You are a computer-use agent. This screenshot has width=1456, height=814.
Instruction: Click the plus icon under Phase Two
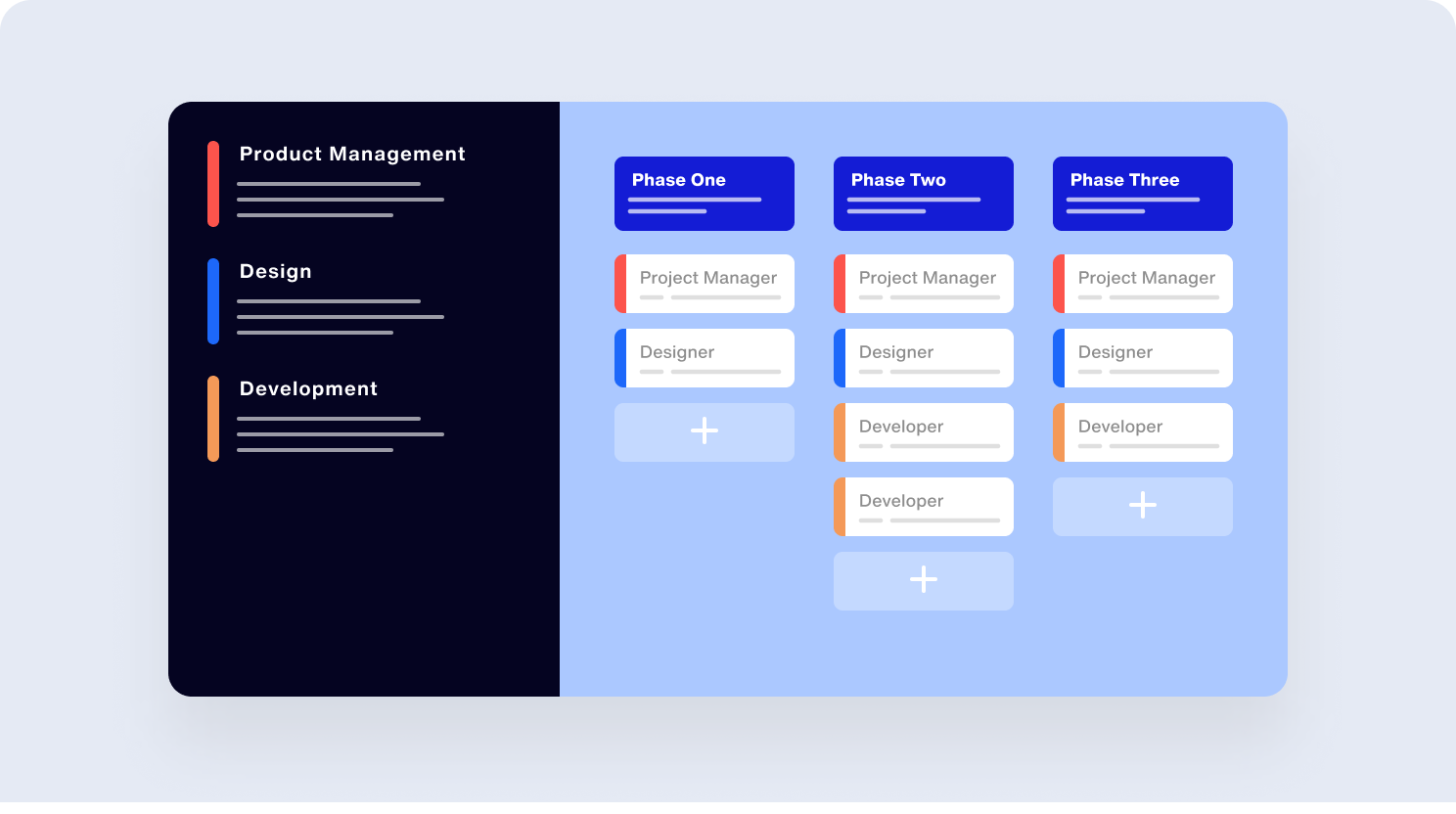tap(924, 580)
